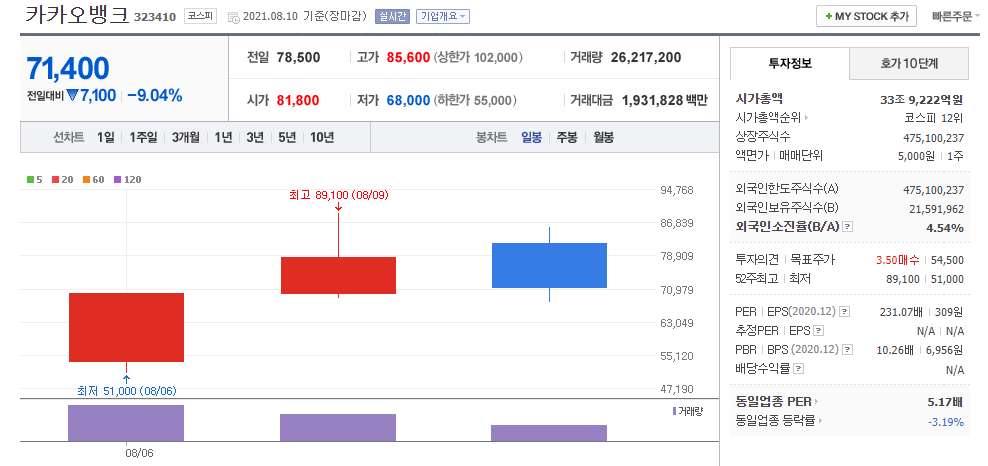Click the 전일 value 78,500
Viewport: 988px width, 466px height.
(299, 57)
